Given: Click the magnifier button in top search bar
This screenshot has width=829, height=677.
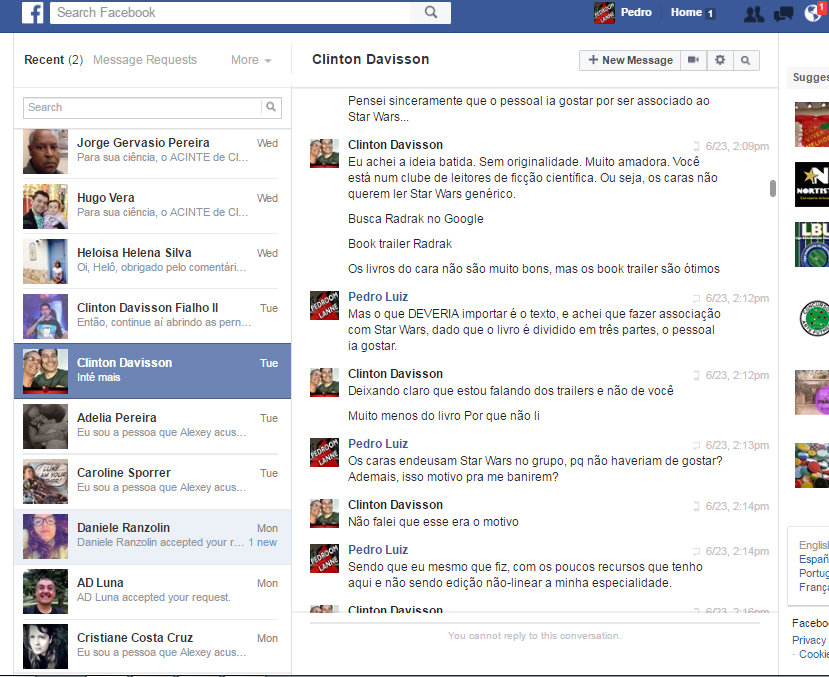Looking at the screenshot, I should 431,12.
